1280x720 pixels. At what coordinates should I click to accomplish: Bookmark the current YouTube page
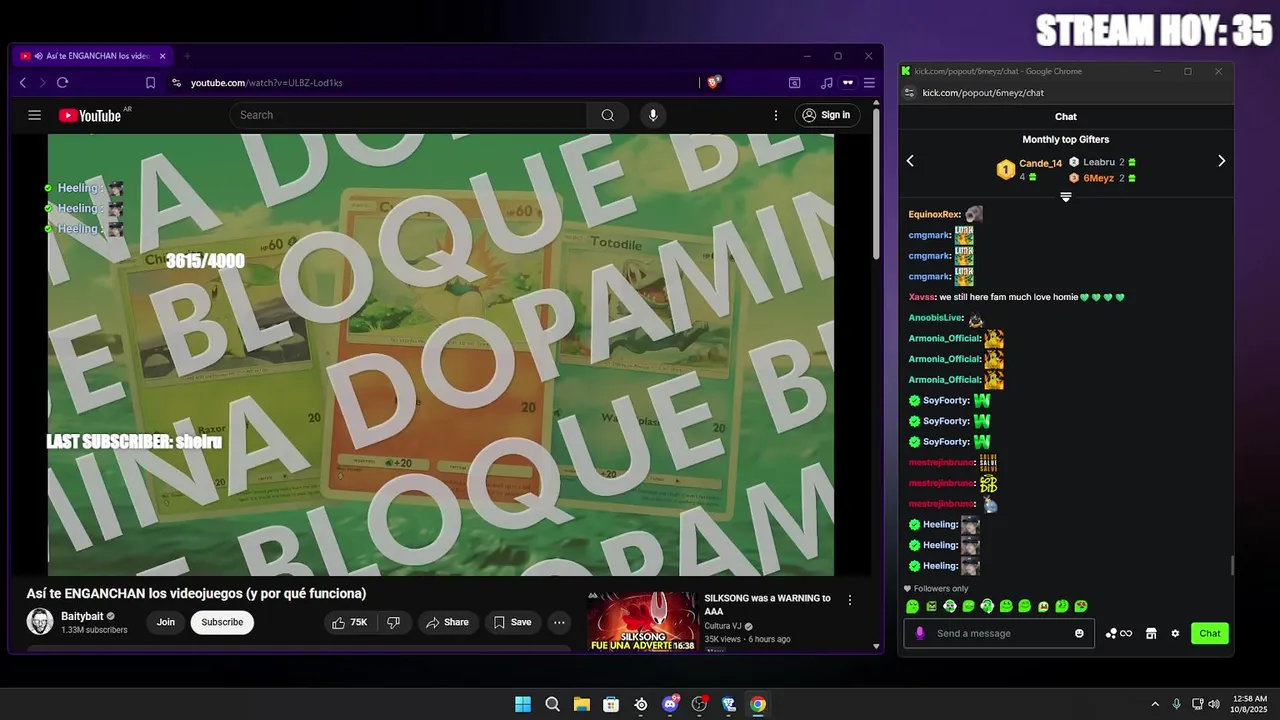[150, 83]
